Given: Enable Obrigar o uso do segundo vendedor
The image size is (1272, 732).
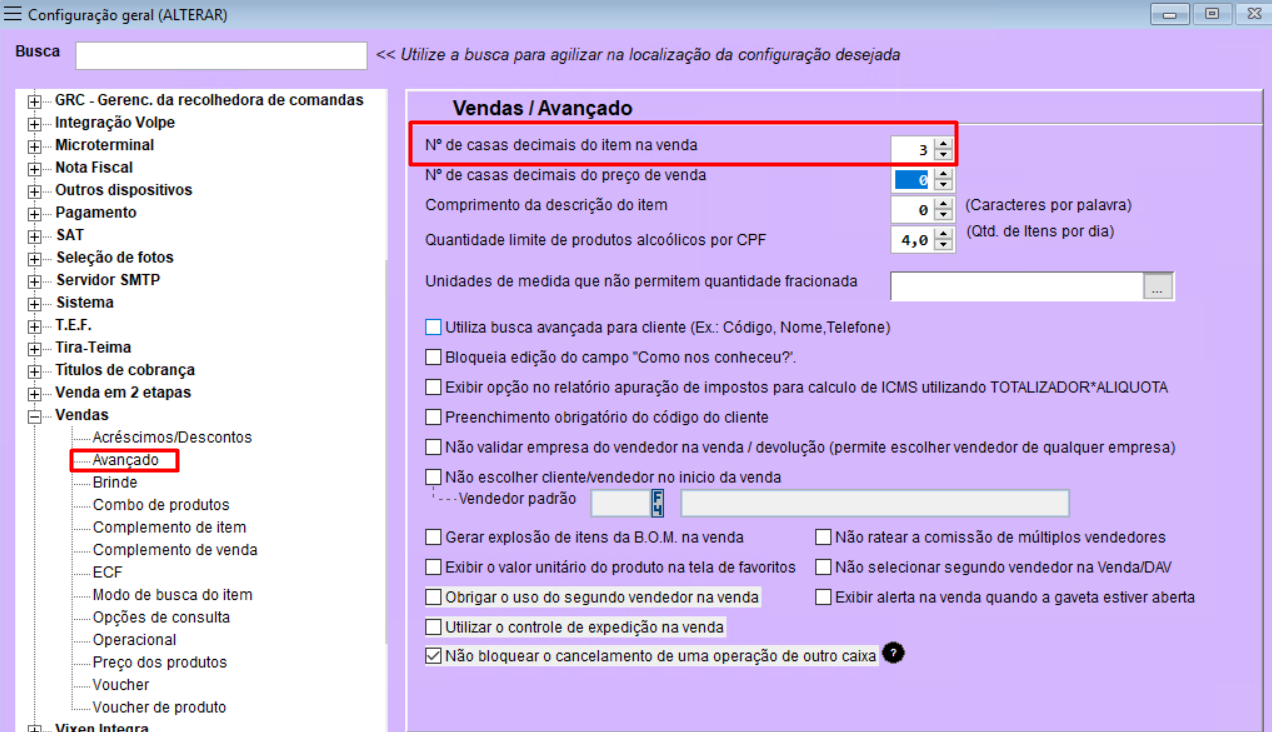Looking at the screenshot, I should 433,597.
